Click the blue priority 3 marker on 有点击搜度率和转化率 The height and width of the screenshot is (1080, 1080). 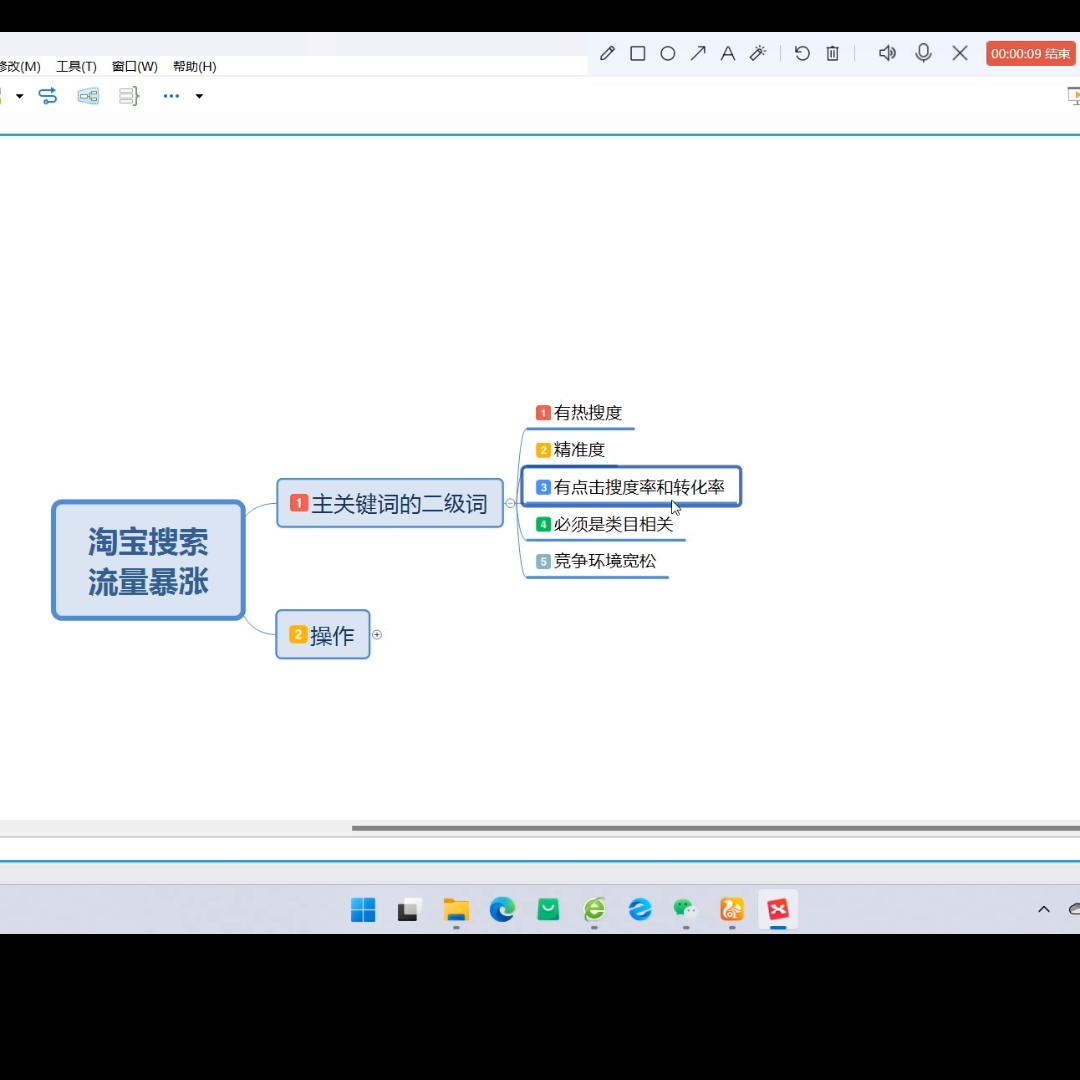[x=543, y=487]
